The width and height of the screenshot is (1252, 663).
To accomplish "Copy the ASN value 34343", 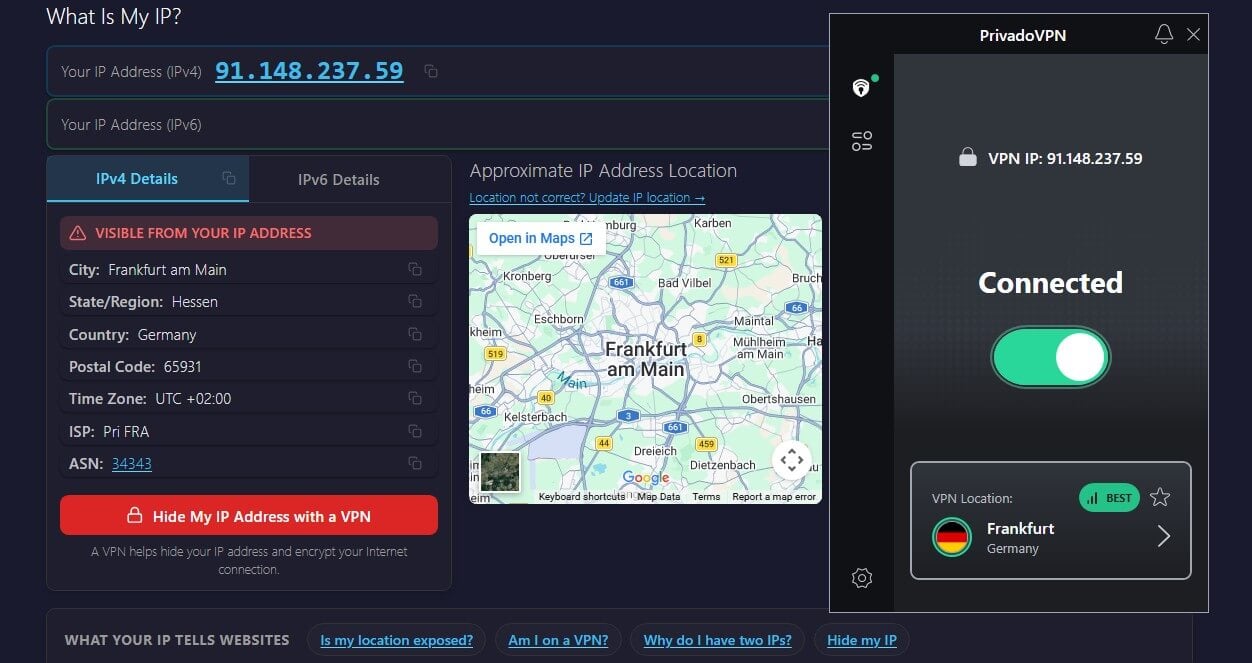I will [x=414, y=463].
